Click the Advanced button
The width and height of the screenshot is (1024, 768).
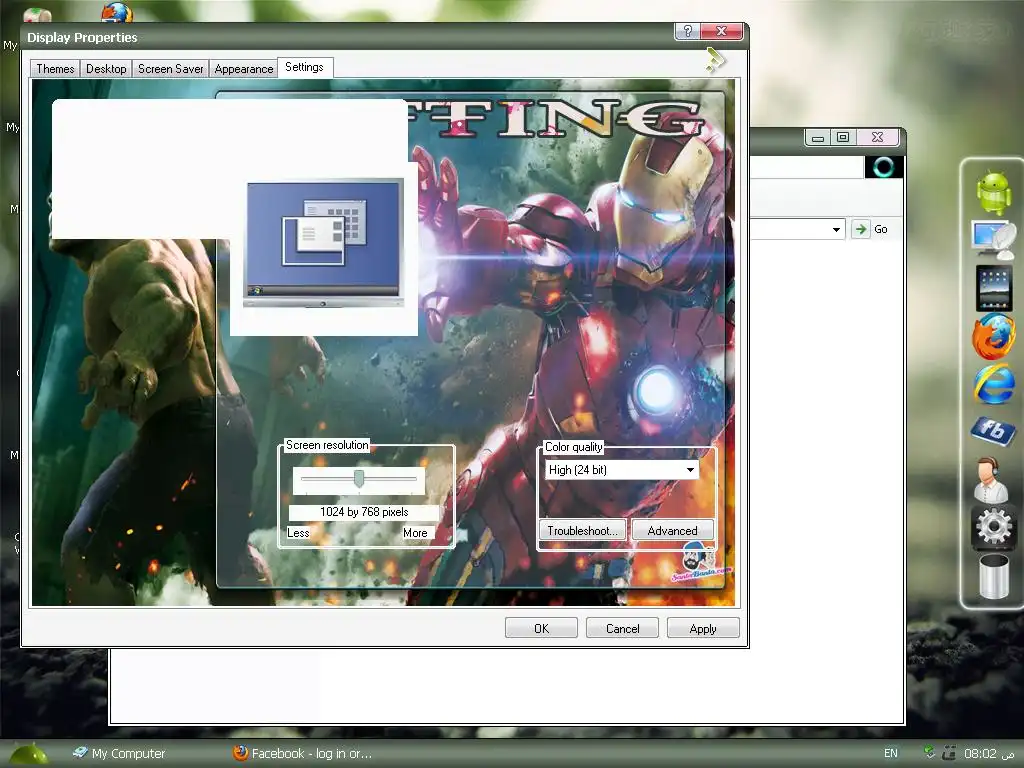[x=673, y=530]
